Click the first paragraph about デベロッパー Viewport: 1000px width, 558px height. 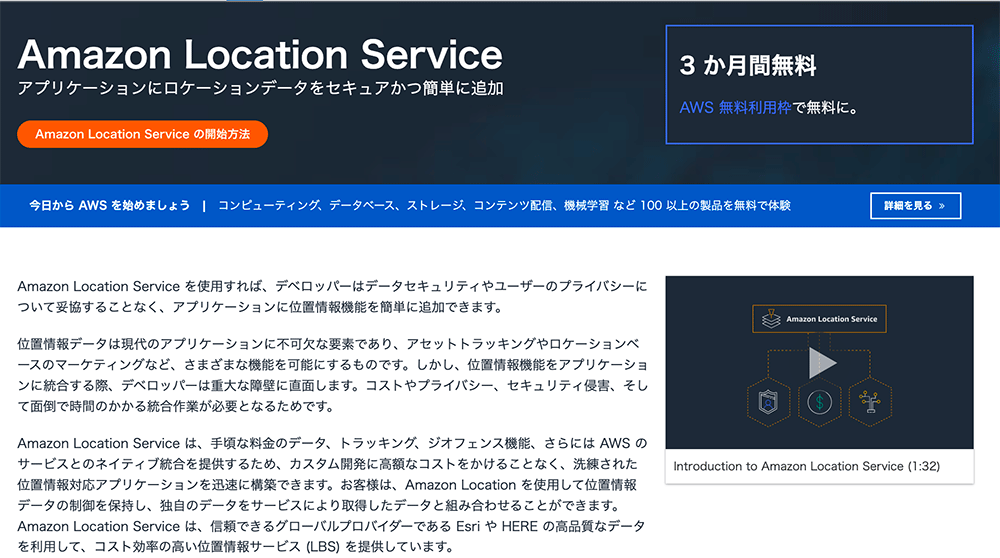(332, 297)
